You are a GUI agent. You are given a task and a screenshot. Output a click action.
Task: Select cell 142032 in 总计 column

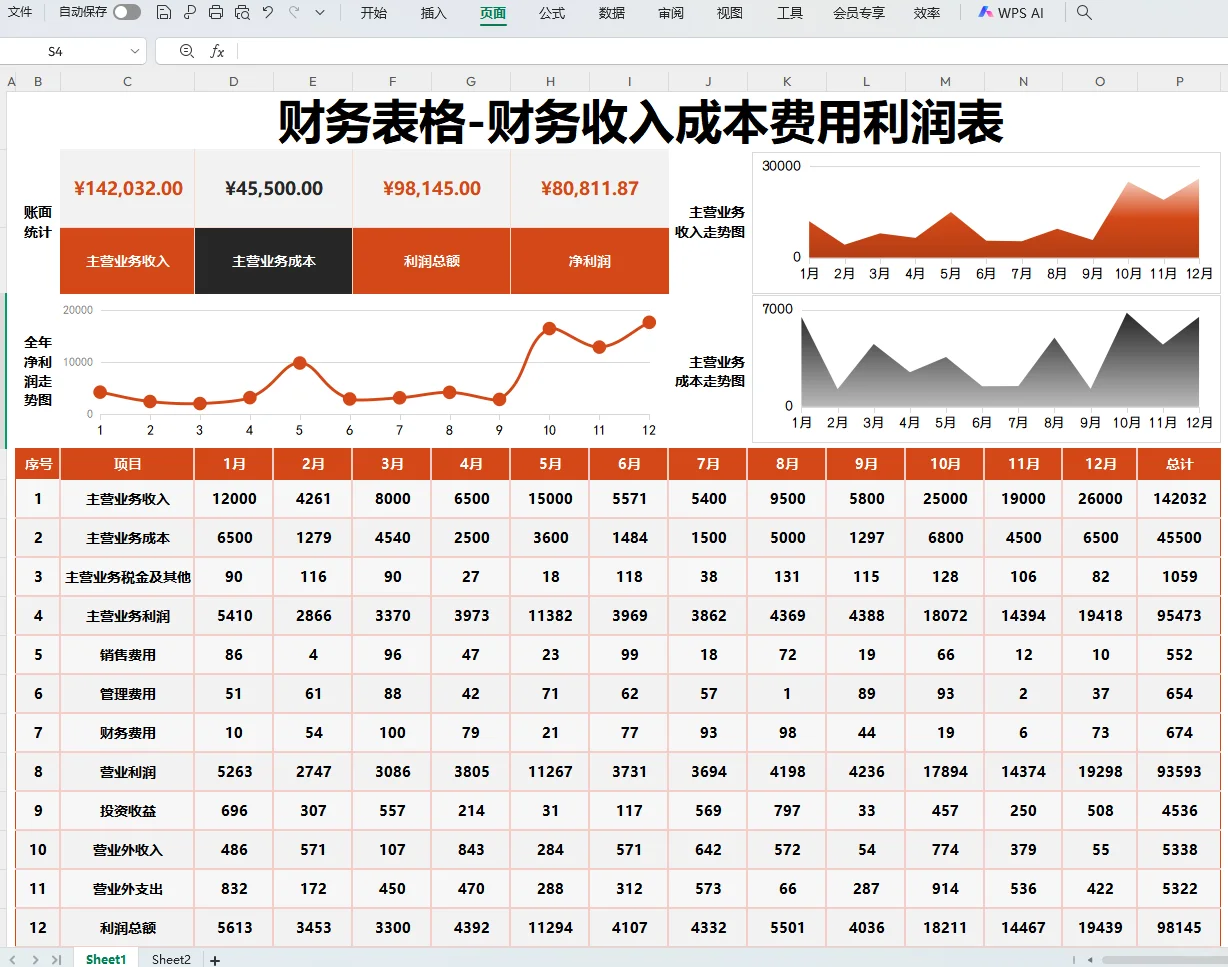point(1180,499)
